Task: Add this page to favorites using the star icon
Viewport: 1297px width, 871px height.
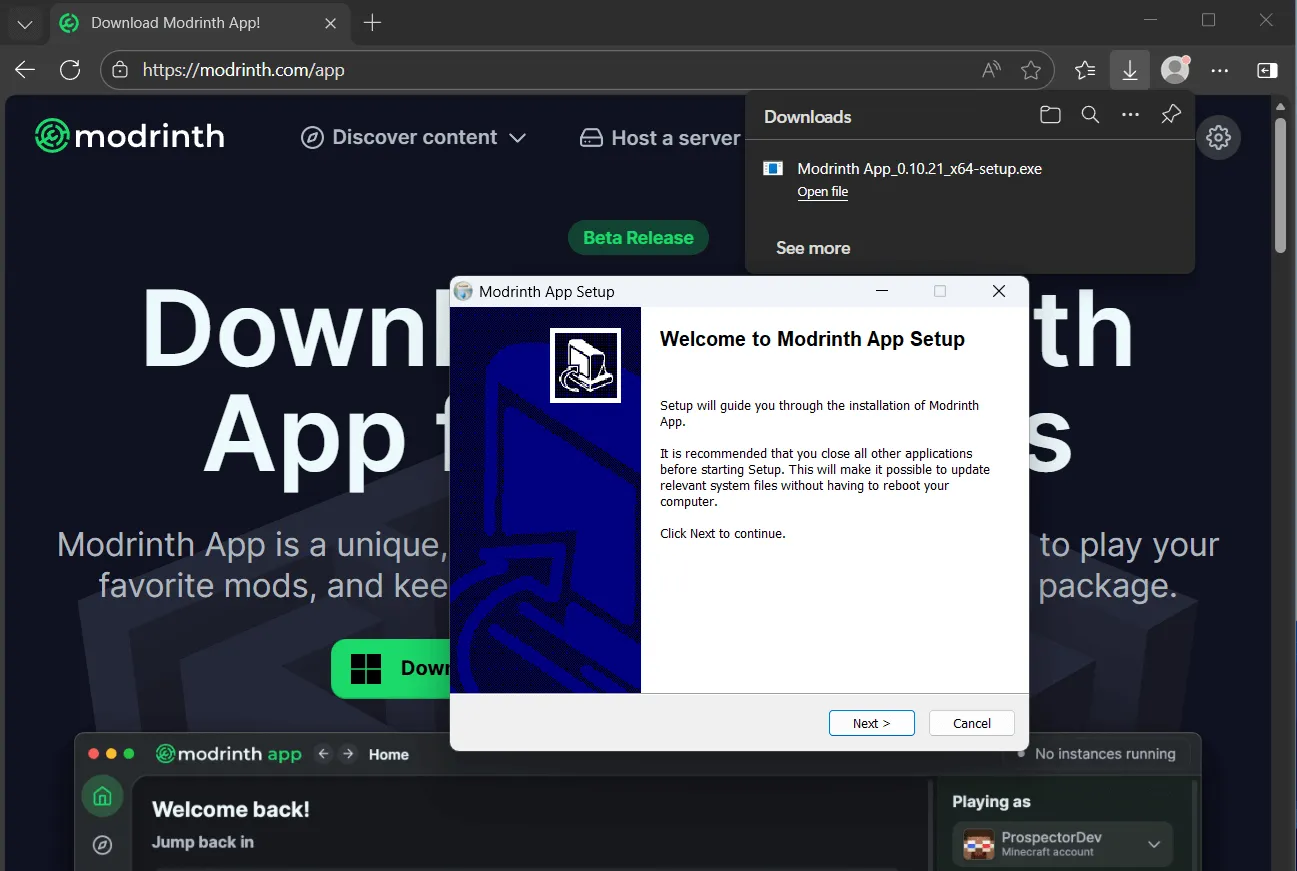Action: (x=1031, y=70)
